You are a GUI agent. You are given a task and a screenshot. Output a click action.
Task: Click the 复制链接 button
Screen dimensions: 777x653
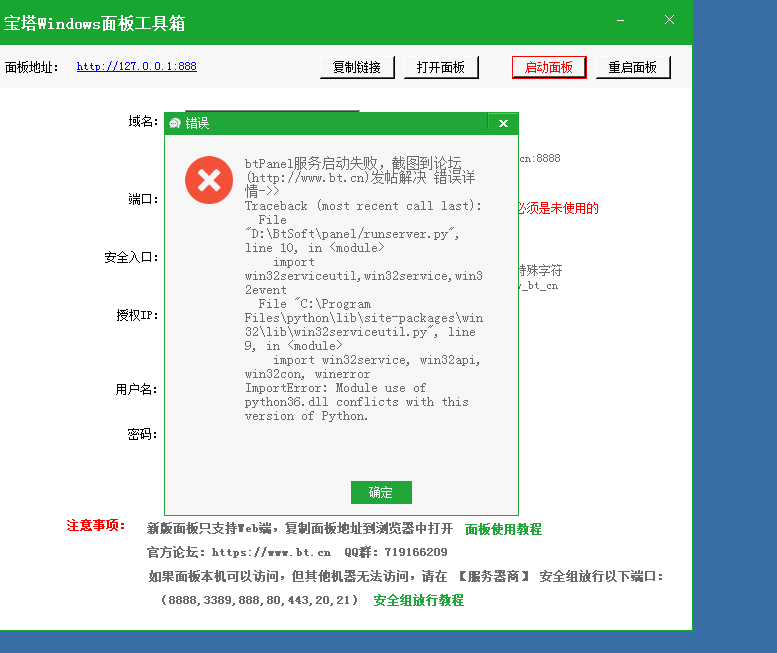click(x=357, y=67)
